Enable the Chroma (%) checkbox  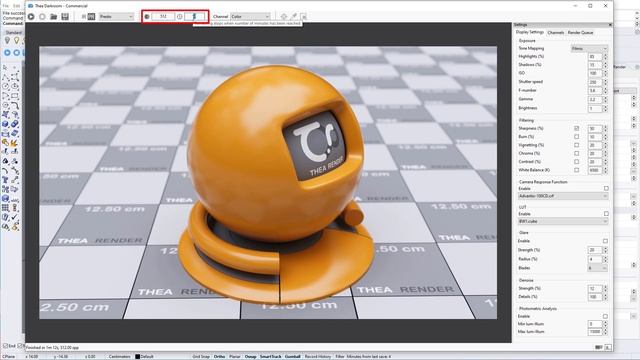(576, 153)
